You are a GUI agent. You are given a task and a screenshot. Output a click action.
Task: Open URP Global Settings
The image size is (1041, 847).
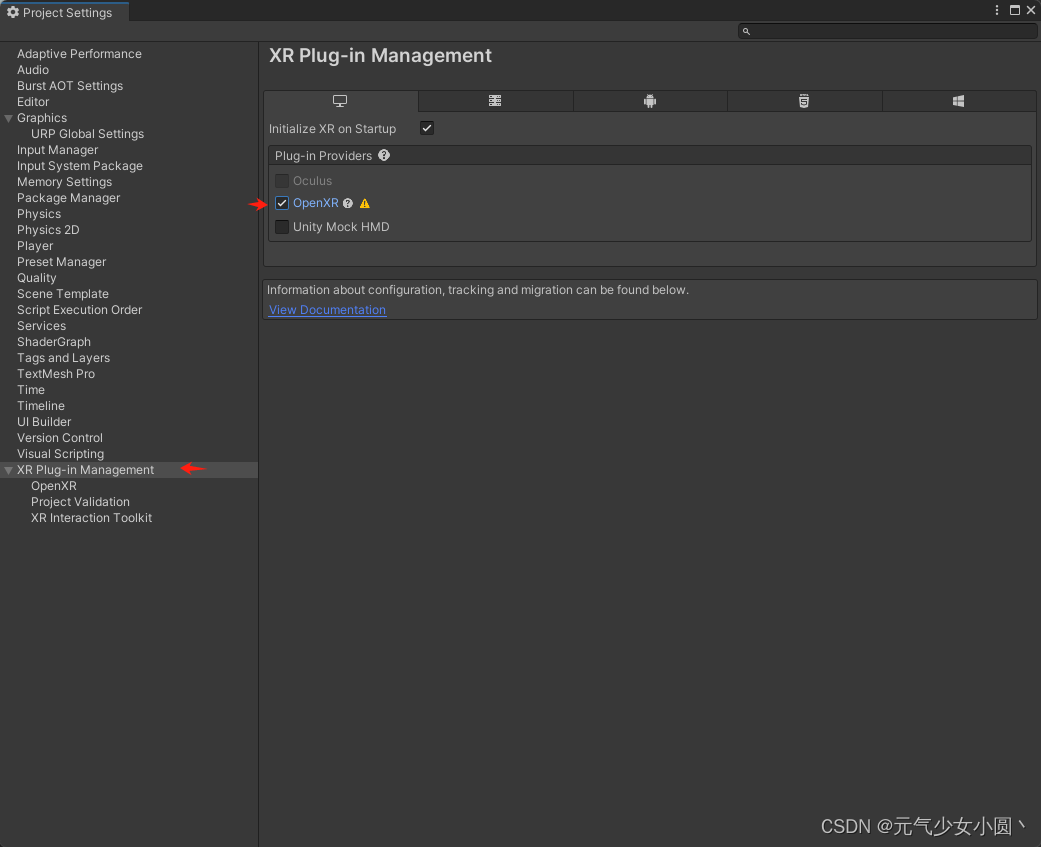[87, 133]
